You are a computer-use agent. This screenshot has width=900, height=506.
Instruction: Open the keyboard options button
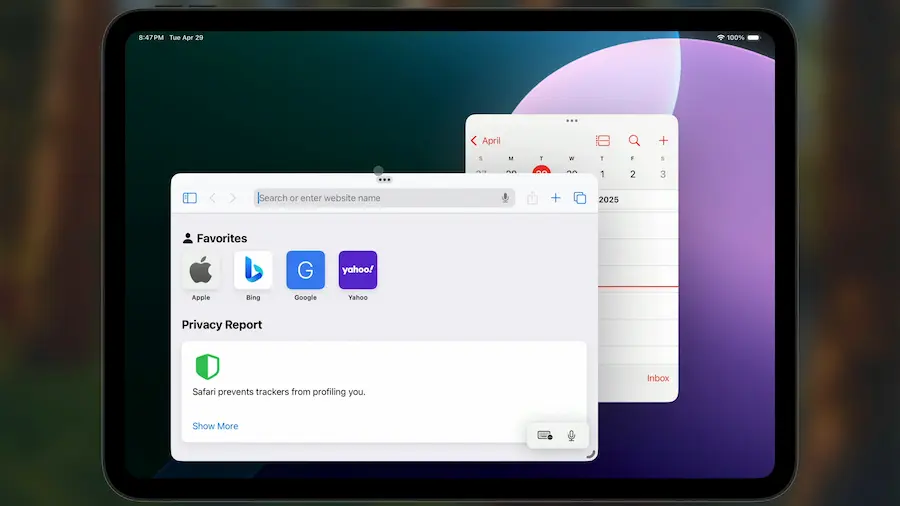pos(545,435)
